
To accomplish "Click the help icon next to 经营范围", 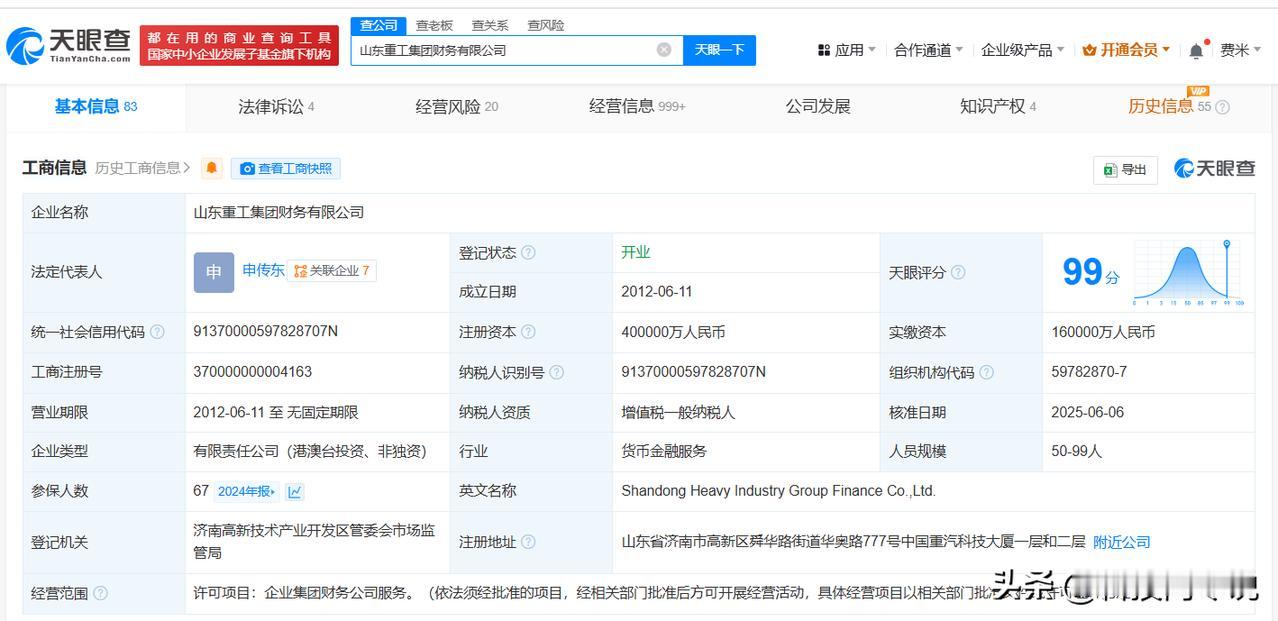I will [x=100, y=593].
